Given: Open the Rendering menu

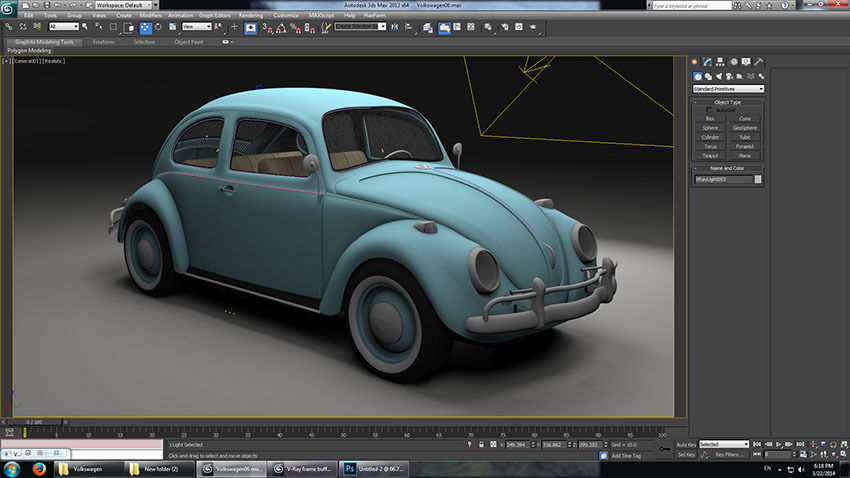Looking at the screenshot, I should tap(250, 15).
